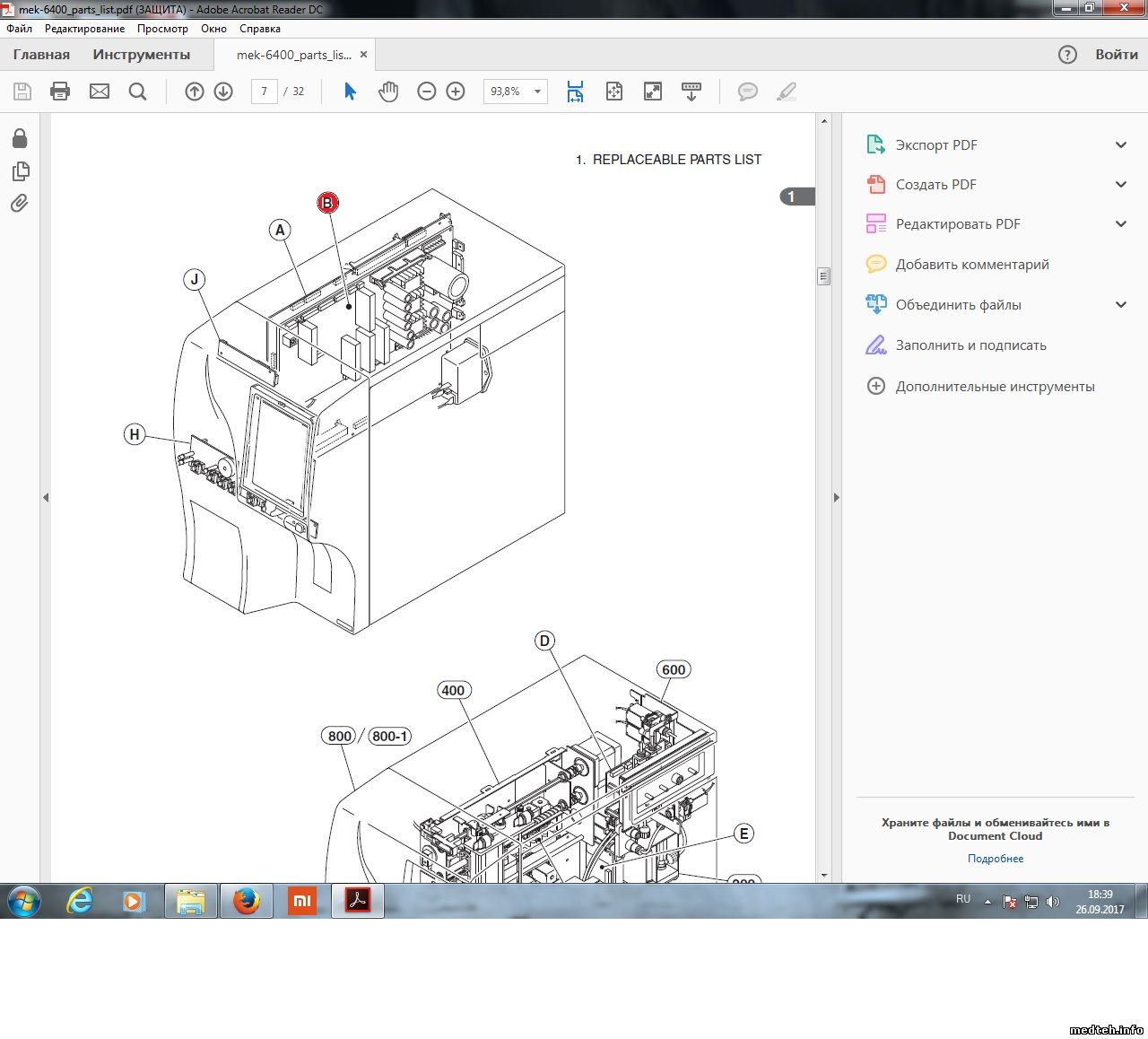The width and height of the screenshot is (1148, 1039).
Task: Click the Подробнее link
Action: tap(995, 859)
